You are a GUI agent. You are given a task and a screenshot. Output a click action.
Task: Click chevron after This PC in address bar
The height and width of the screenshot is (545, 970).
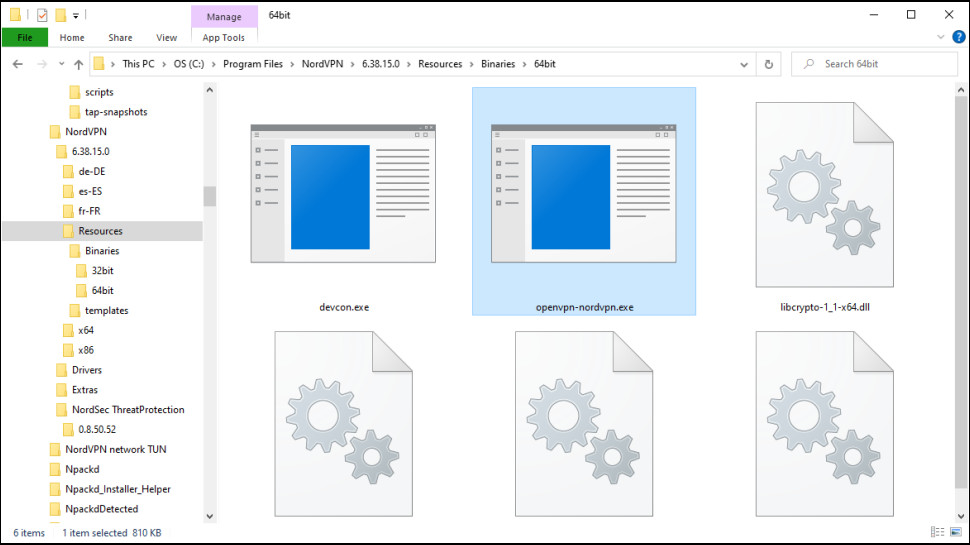pos(164,64)
